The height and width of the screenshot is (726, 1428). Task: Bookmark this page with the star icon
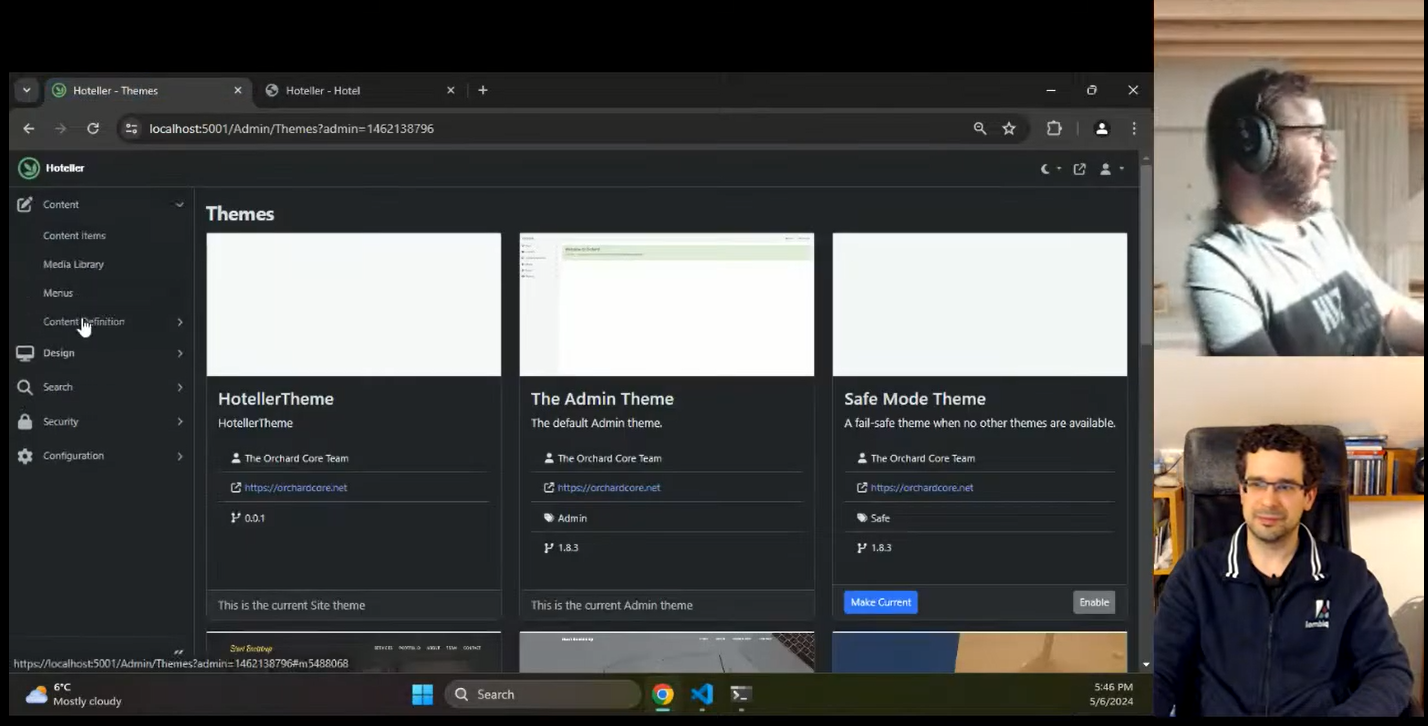pos(1009,128)
